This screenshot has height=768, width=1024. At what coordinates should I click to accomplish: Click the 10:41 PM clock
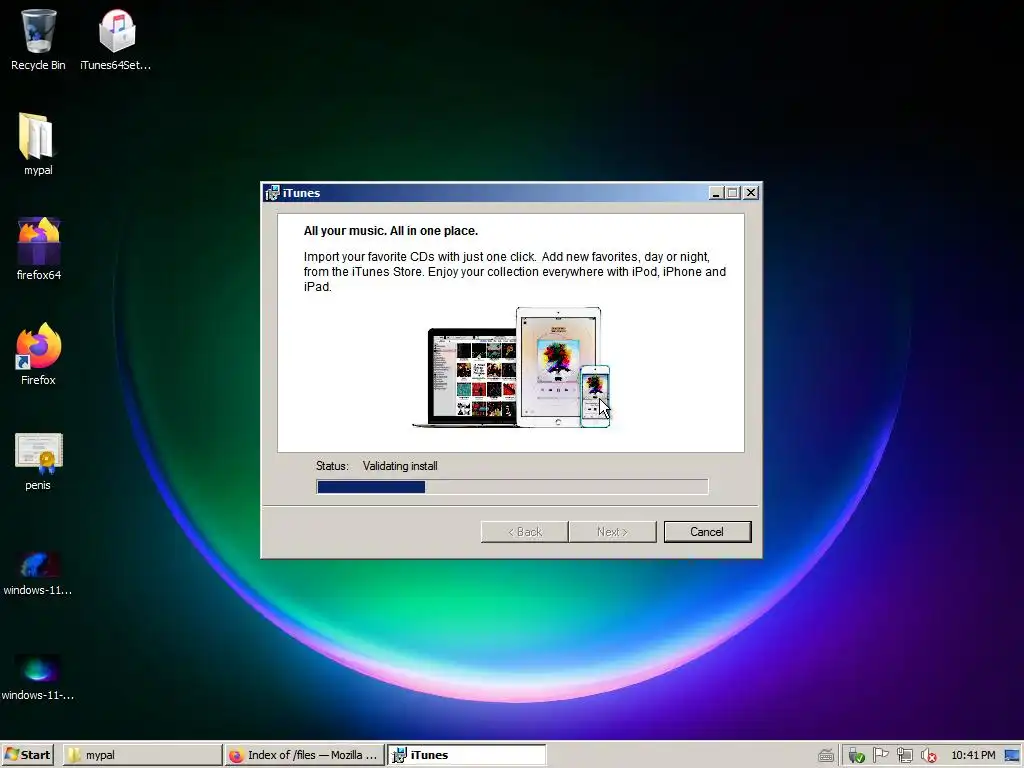[973, 755]
